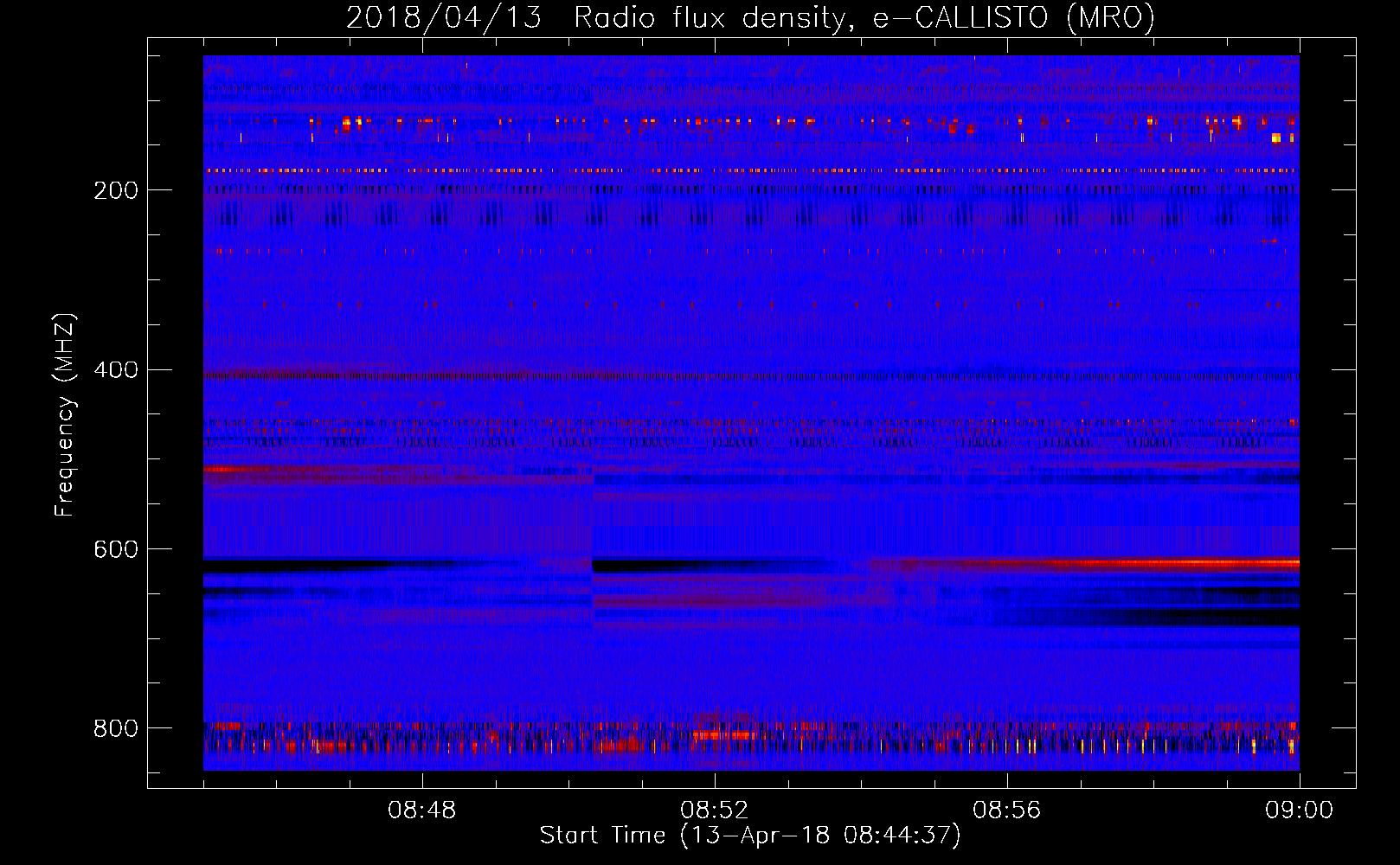
Task: Click the 200 MHz frequency tick label
Action: pyautogui.click(x=116, y=190)
